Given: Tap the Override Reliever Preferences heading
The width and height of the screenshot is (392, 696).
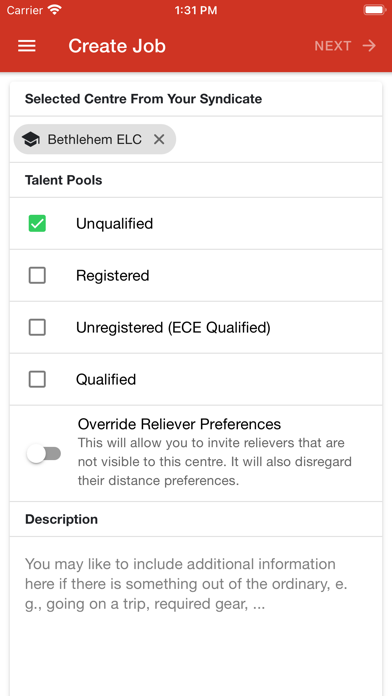Looking at the screenshot, I should click(179, 424).
